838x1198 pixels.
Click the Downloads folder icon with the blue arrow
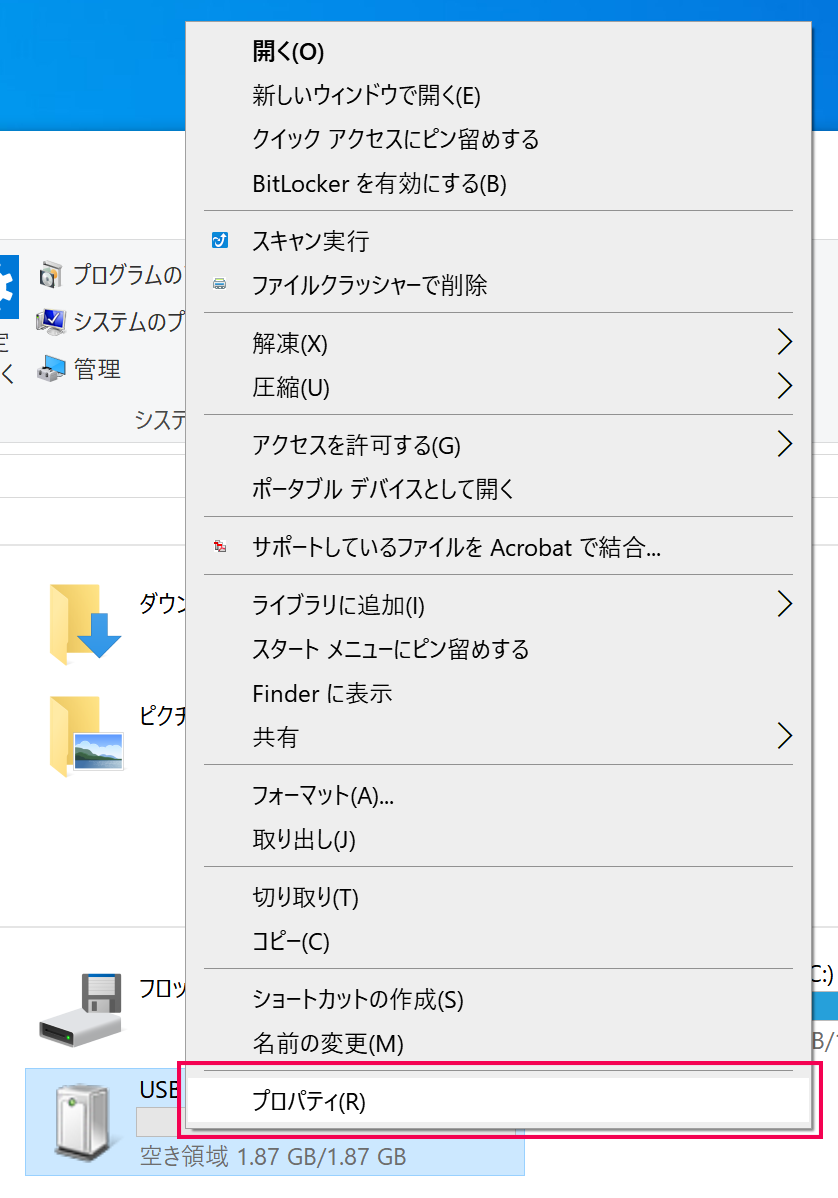coord(85,623)
